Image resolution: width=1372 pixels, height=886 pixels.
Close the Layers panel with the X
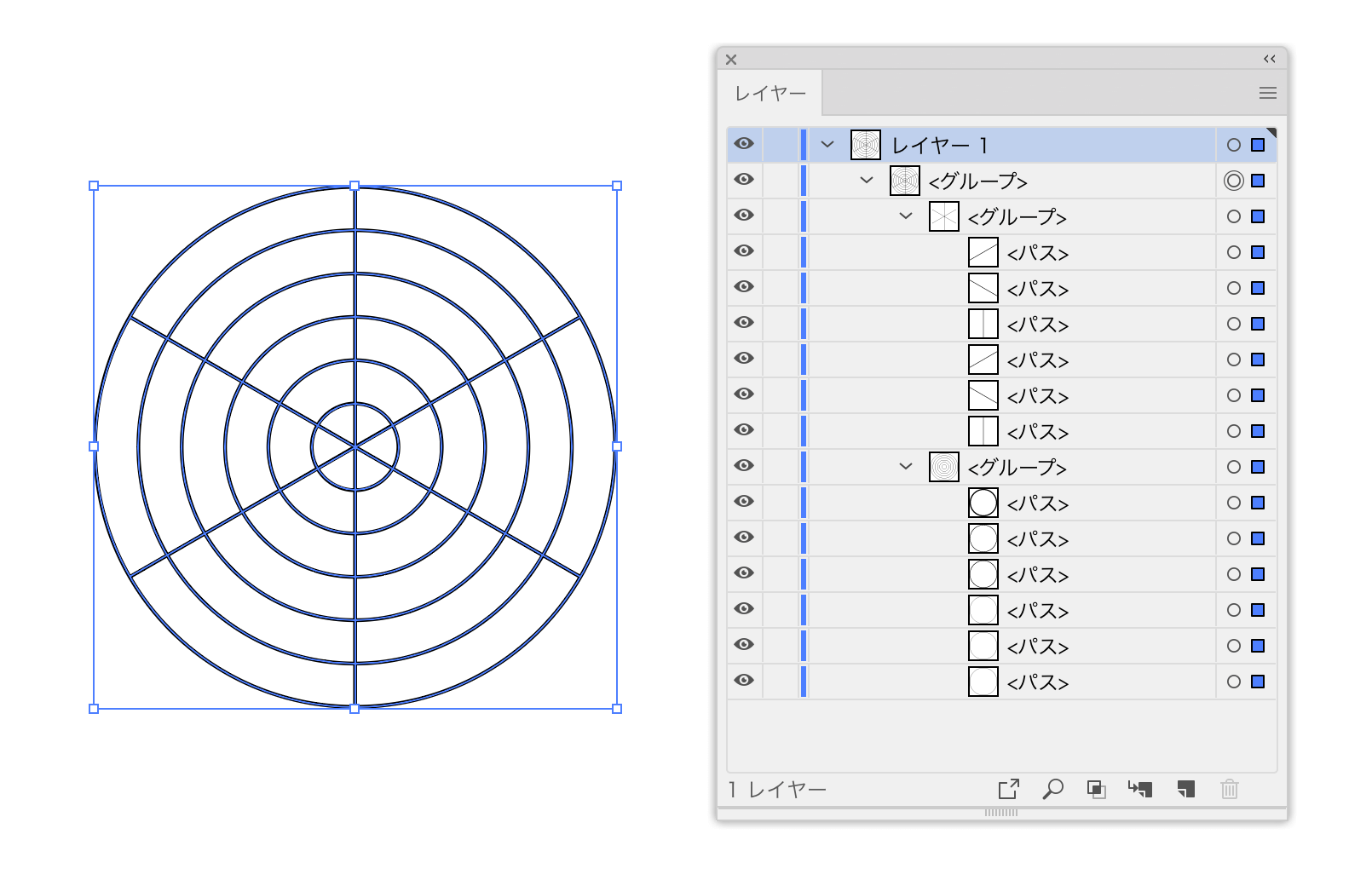tap(731, 60)
